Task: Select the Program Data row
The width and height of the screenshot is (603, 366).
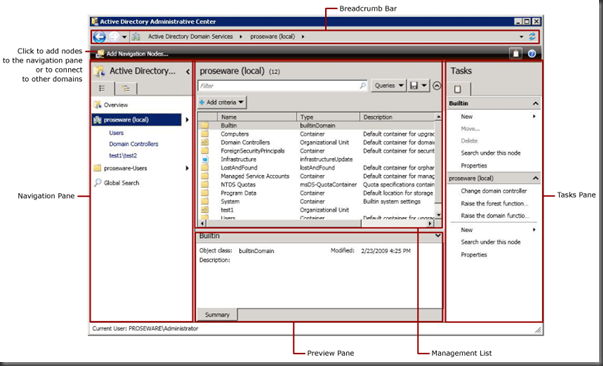Action: coord(317,193)
